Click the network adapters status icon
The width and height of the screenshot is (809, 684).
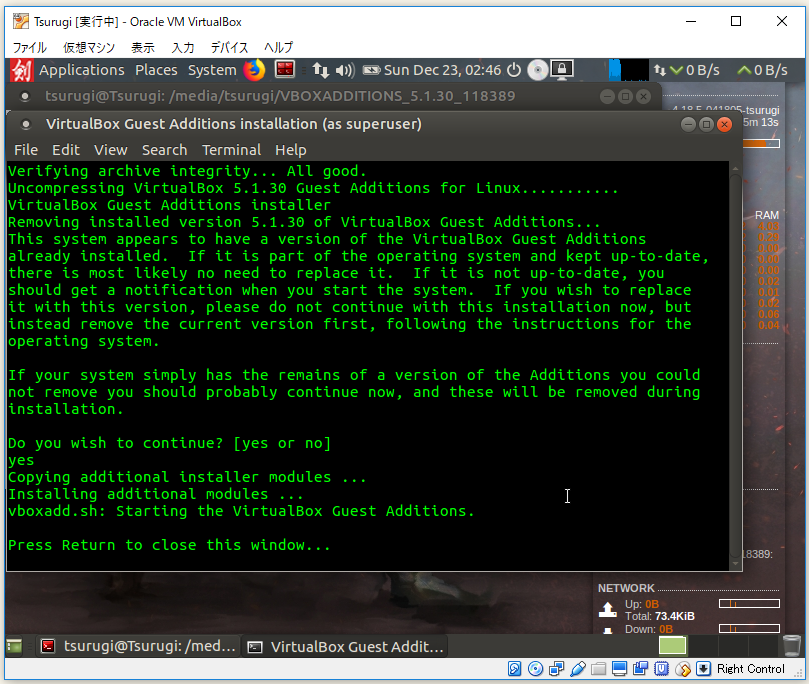[x=557, y=669]
